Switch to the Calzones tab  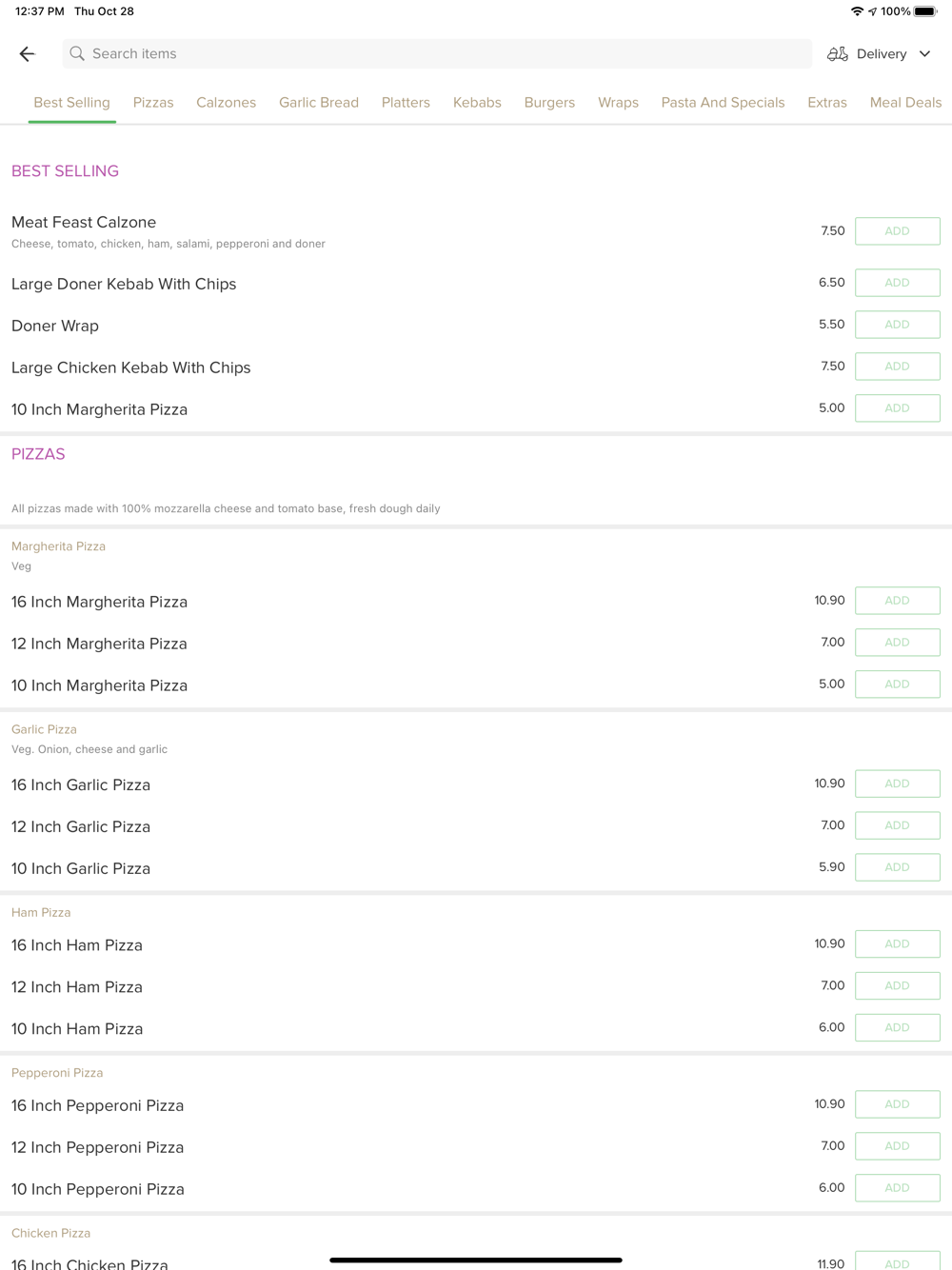226,103
